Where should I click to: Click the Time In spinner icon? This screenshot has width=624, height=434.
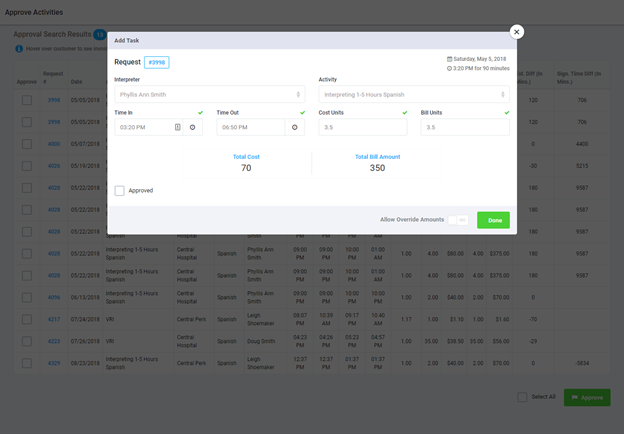point(177,127)
